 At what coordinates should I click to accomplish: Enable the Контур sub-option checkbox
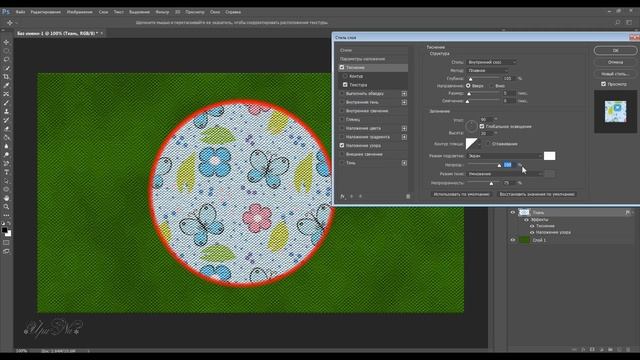(345, 76)
